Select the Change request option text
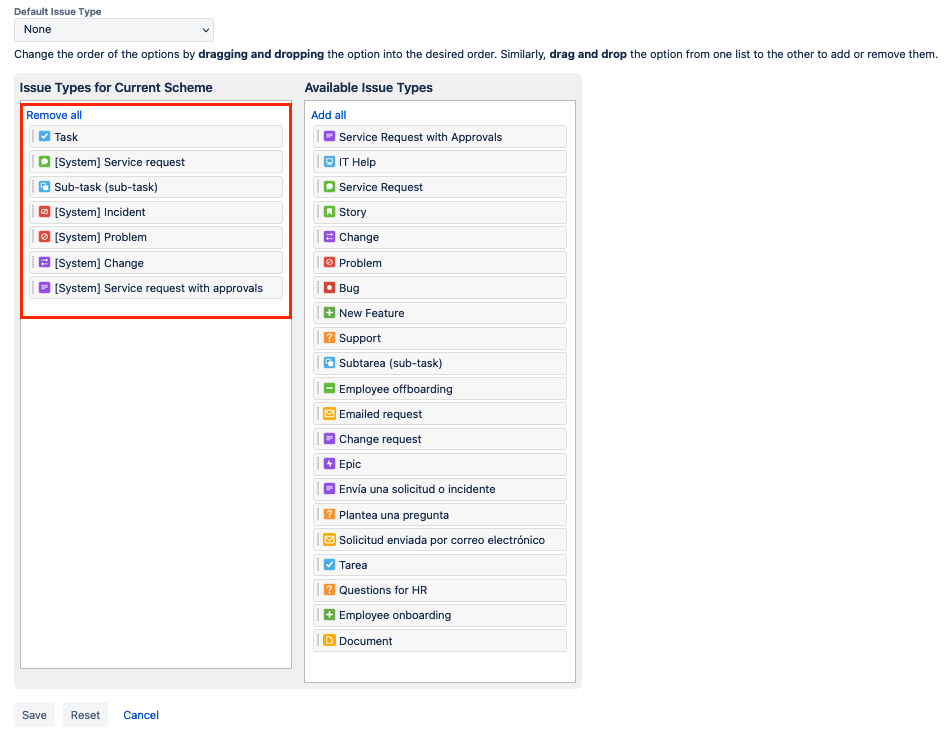Image resolution: width=949 pixels, height=733 pixels. click(x=380, y=439)
